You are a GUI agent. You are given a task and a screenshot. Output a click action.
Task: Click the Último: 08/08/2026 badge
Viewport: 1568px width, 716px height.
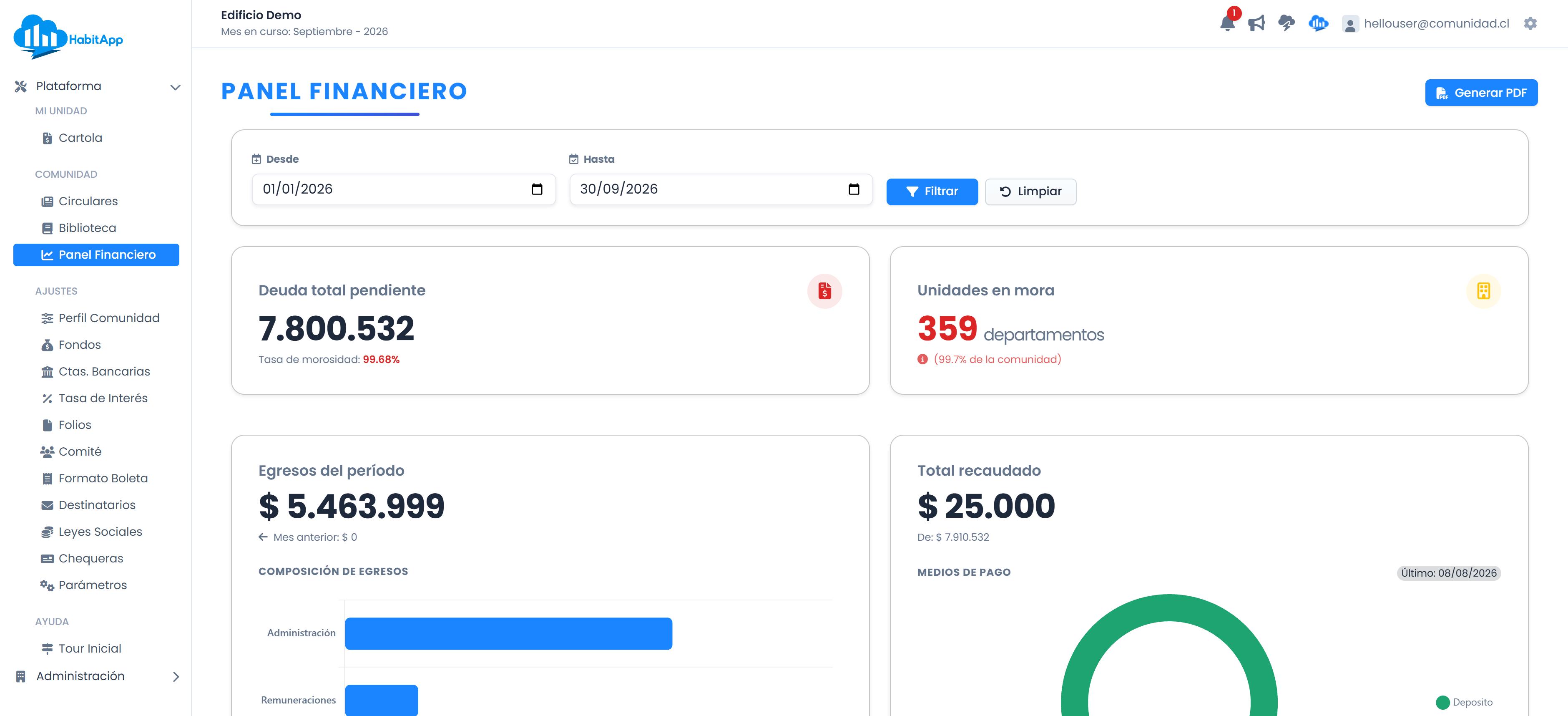pos(1449,573)
